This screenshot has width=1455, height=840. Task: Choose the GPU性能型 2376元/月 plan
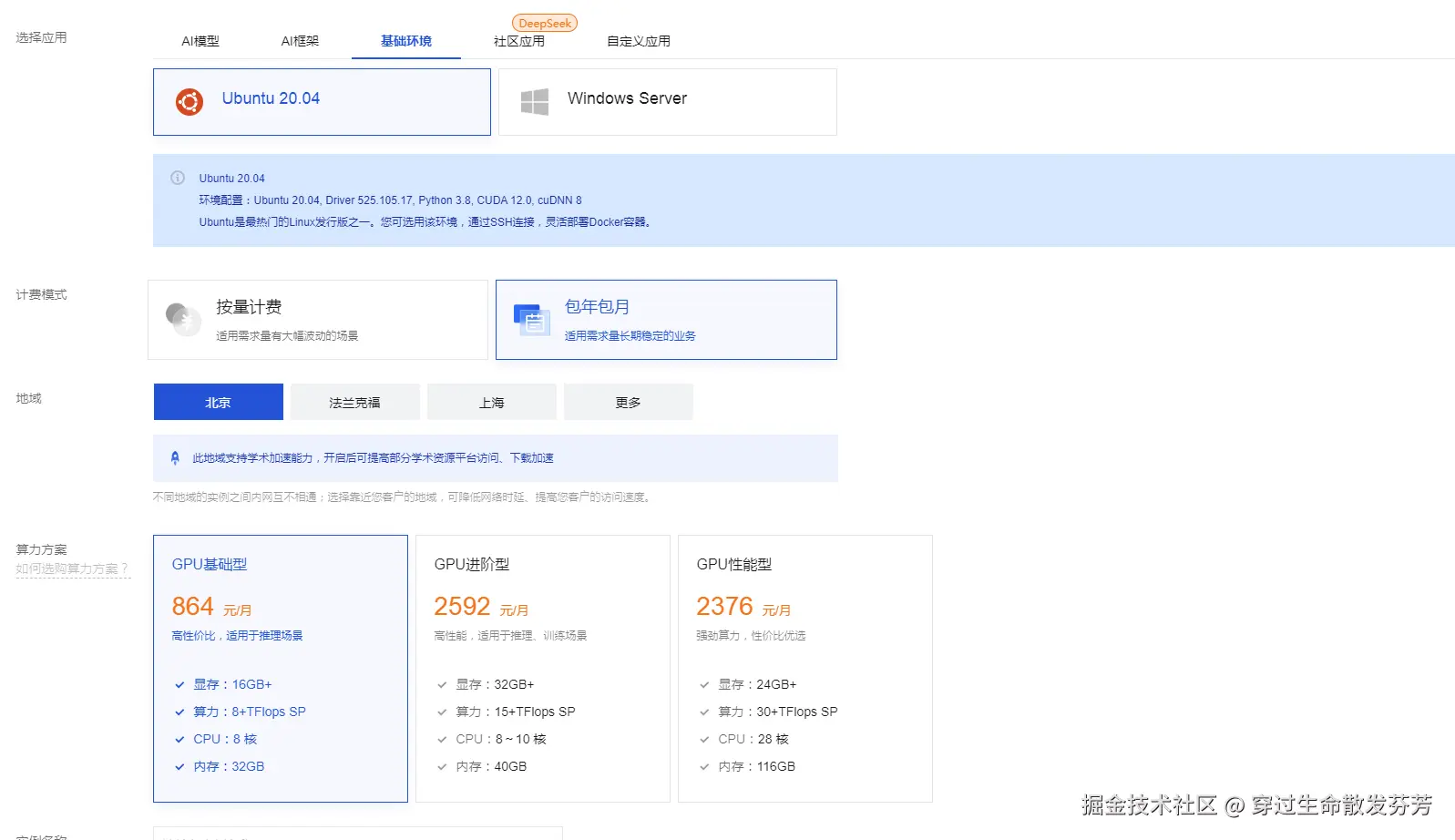(x=805, y=669)
